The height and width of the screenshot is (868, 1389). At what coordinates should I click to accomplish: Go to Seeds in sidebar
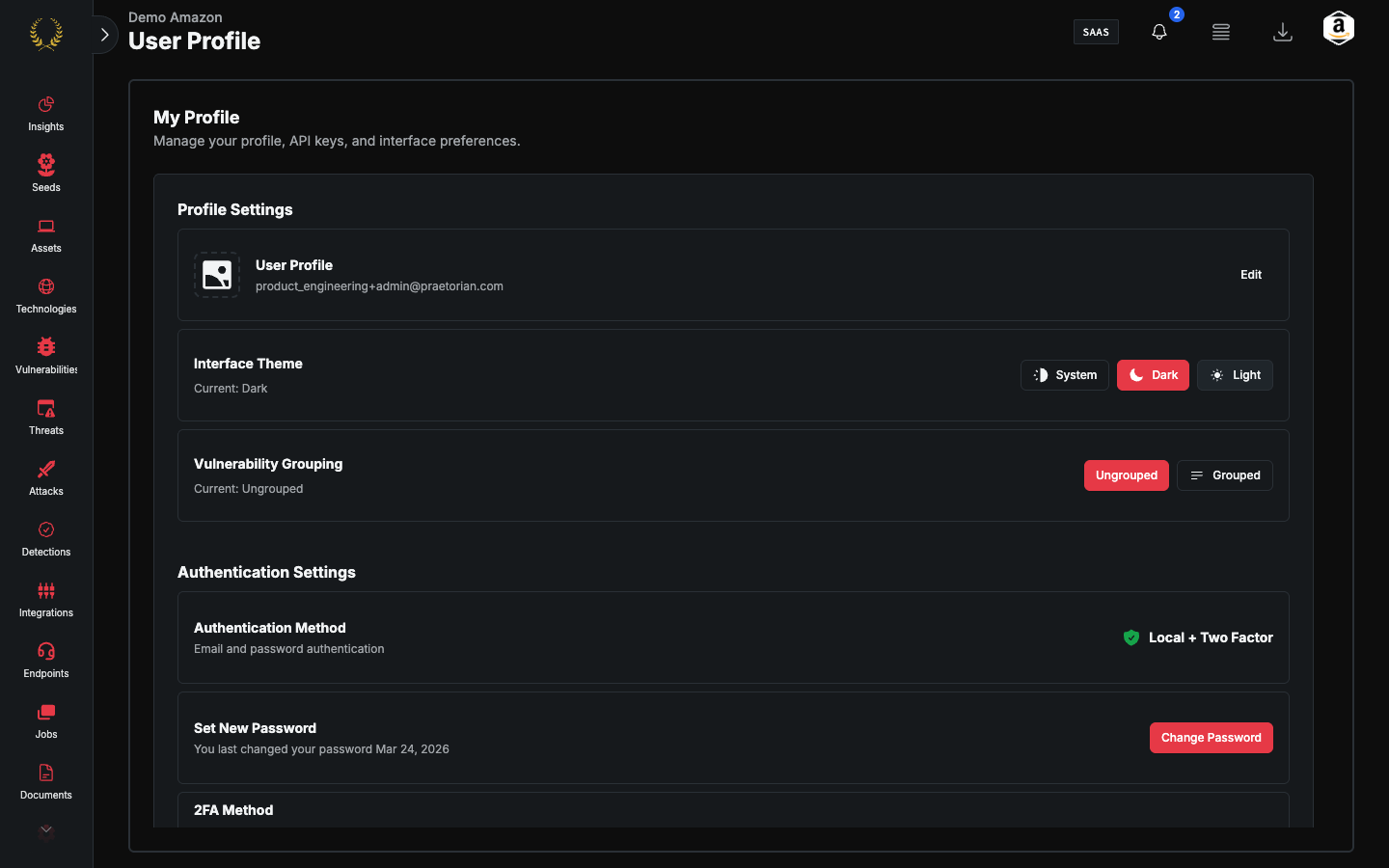pos(46,175)
